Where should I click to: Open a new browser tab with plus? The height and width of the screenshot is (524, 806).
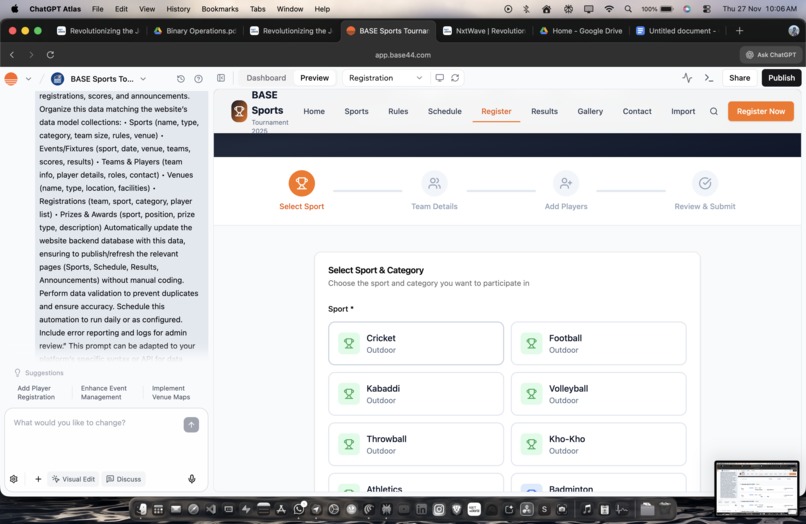[x=740, y=31]
